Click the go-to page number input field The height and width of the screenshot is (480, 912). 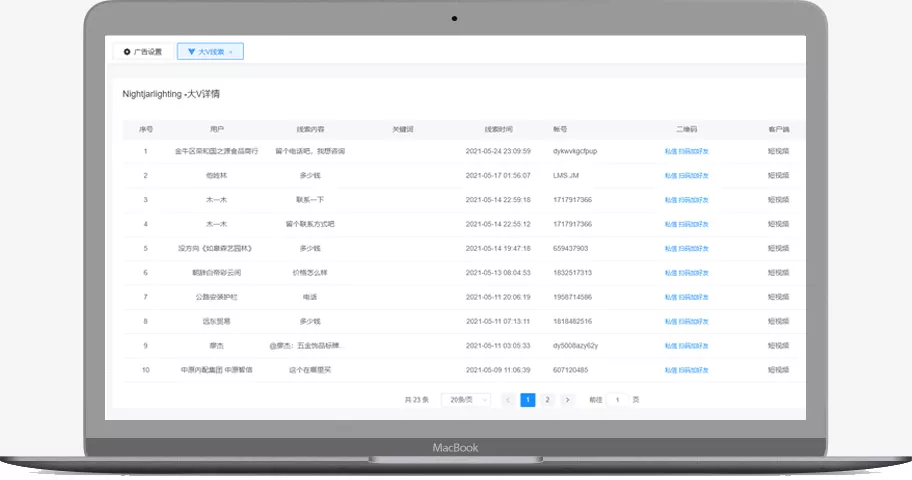618,400
